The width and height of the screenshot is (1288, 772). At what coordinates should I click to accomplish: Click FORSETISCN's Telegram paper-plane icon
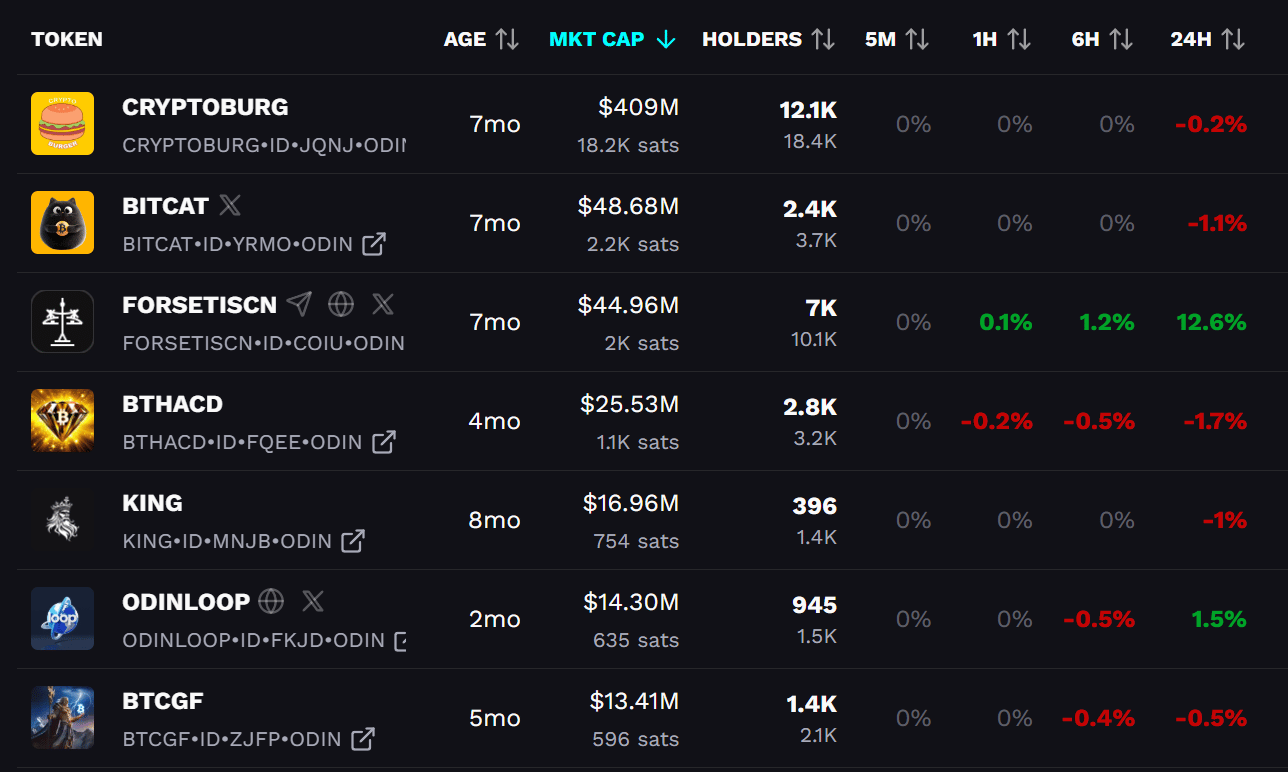(x=299, y=304)
